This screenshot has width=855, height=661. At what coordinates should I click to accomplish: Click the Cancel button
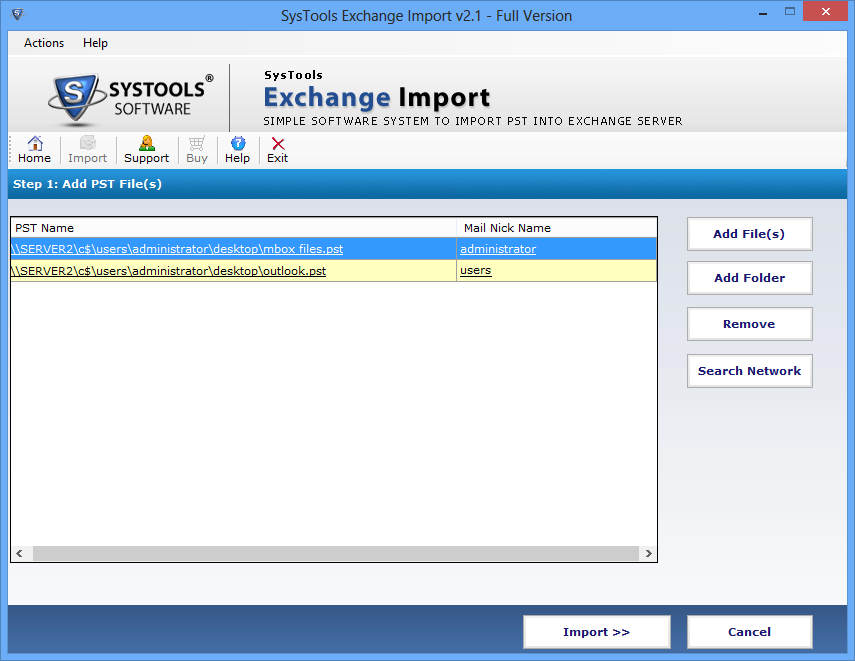(x=749, y=632)
